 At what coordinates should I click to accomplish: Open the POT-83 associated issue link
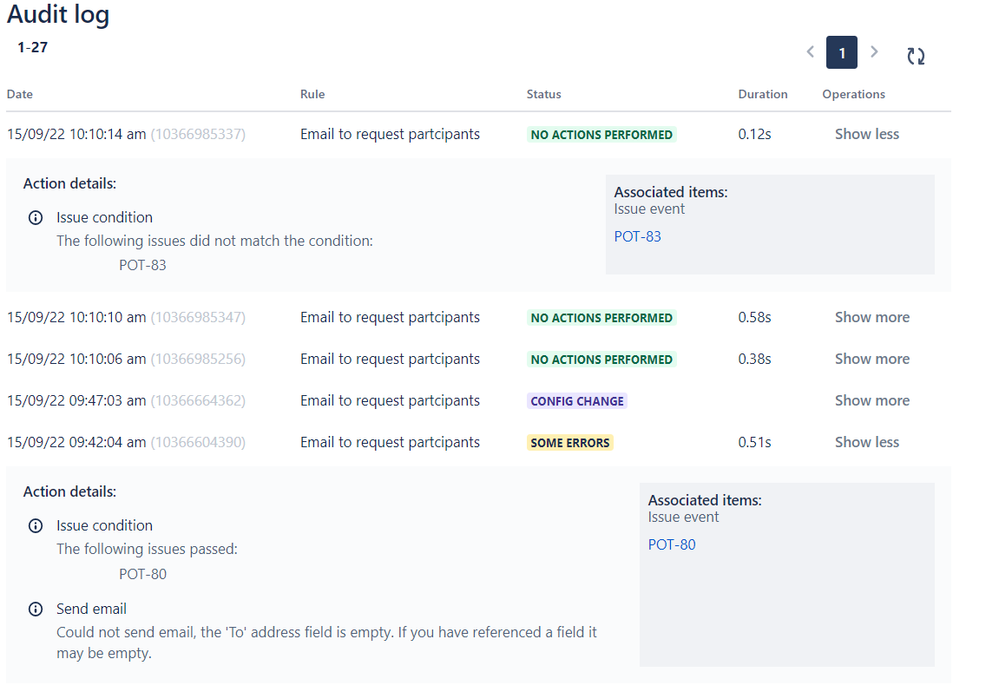tap(637, 236)
